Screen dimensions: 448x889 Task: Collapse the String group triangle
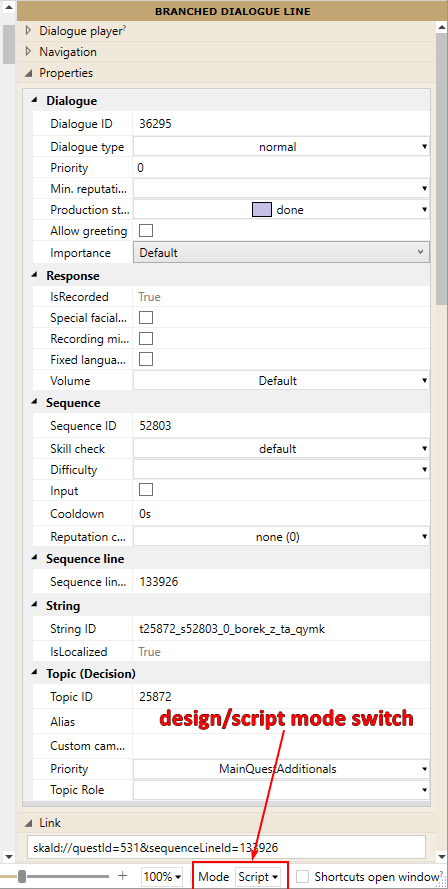tap(35, 606)
